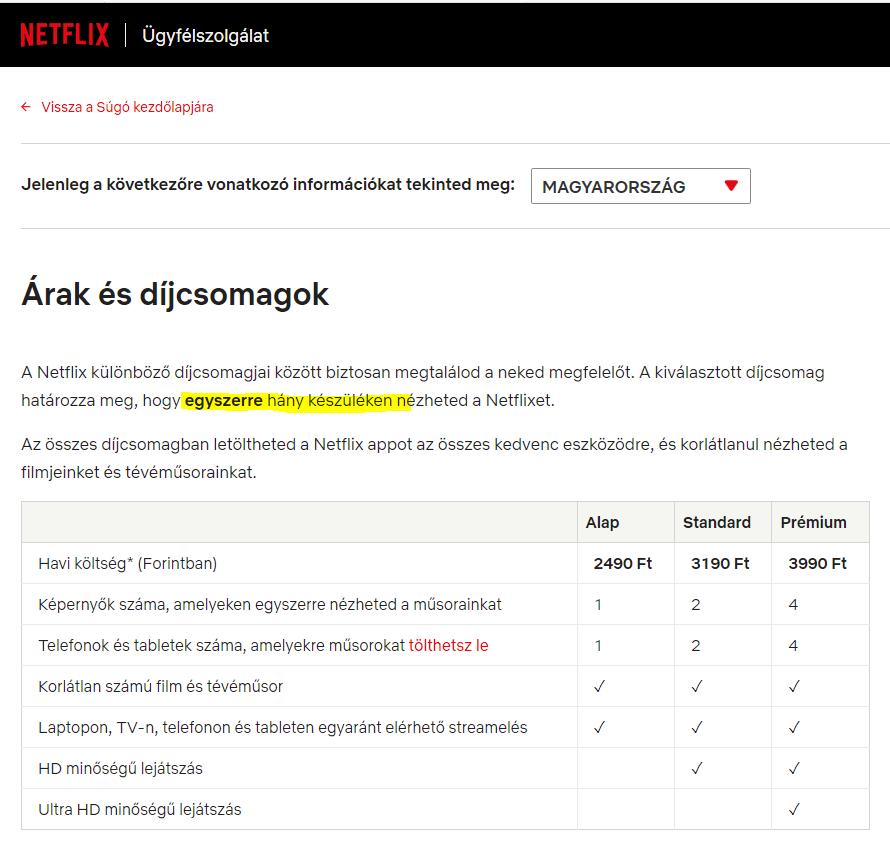
Task: Open the Ügyfélszolgálat header link
Action: [205, 36]
